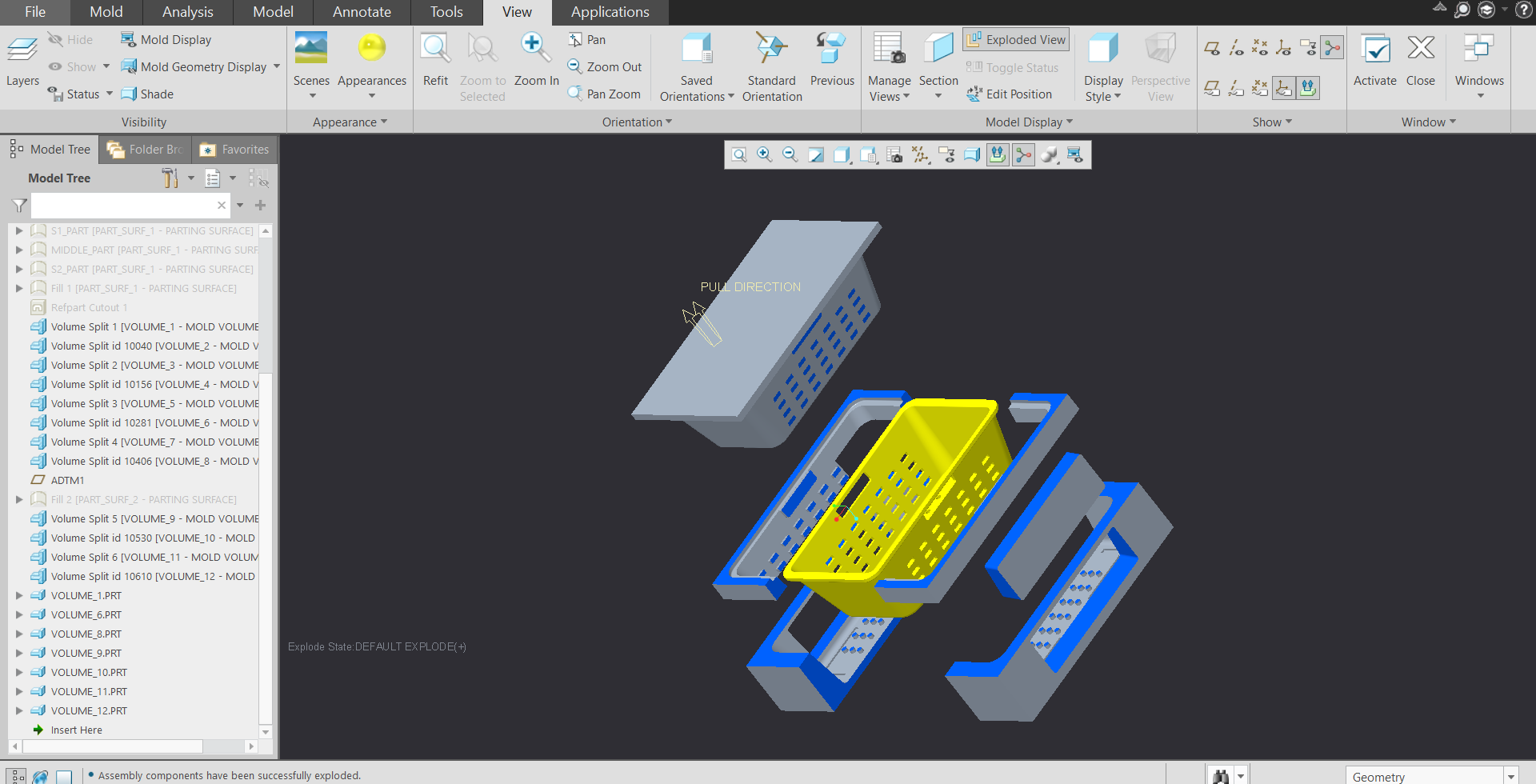Click Zoom Out in the graphics toolbar

[x=790, y=154]
